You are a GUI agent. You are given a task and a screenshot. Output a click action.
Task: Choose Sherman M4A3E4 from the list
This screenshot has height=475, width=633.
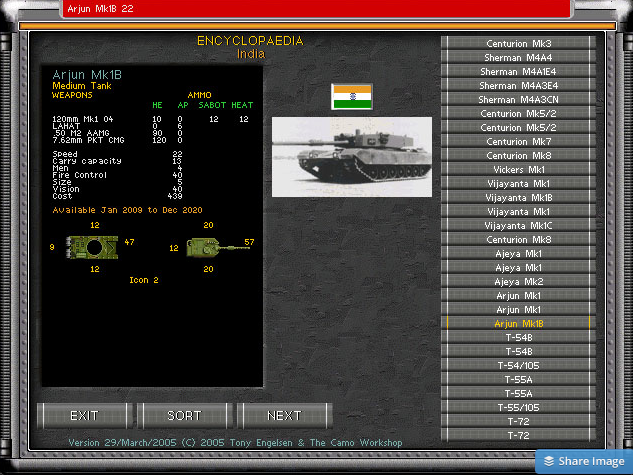tap(518, 86)
